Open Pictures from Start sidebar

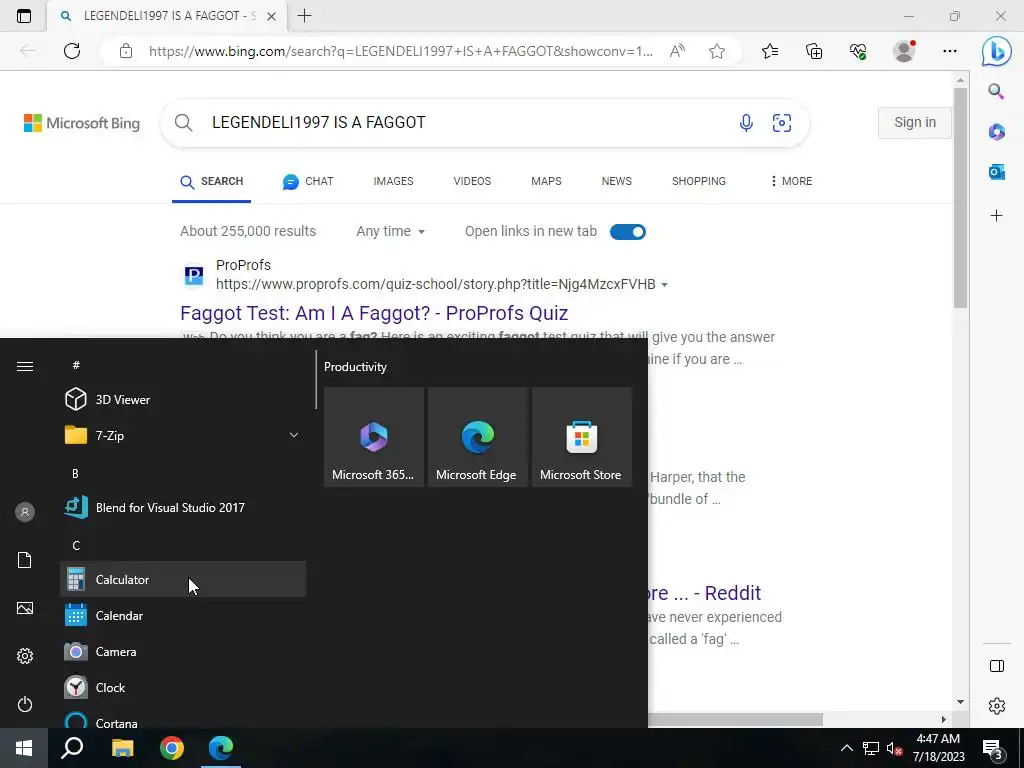(25, 608)
